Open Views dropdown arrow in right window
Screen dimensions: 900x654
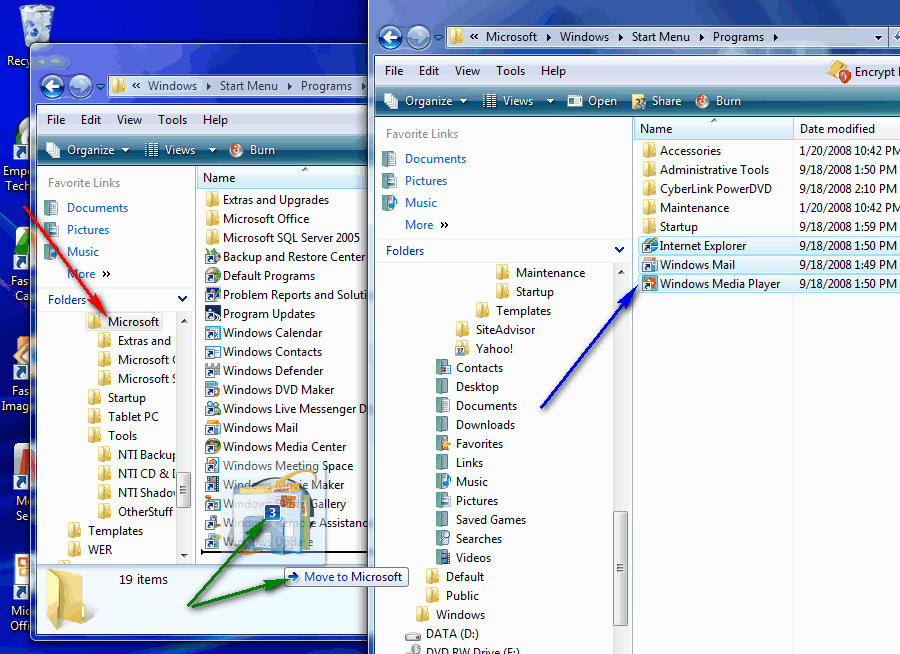coord(550,101)
